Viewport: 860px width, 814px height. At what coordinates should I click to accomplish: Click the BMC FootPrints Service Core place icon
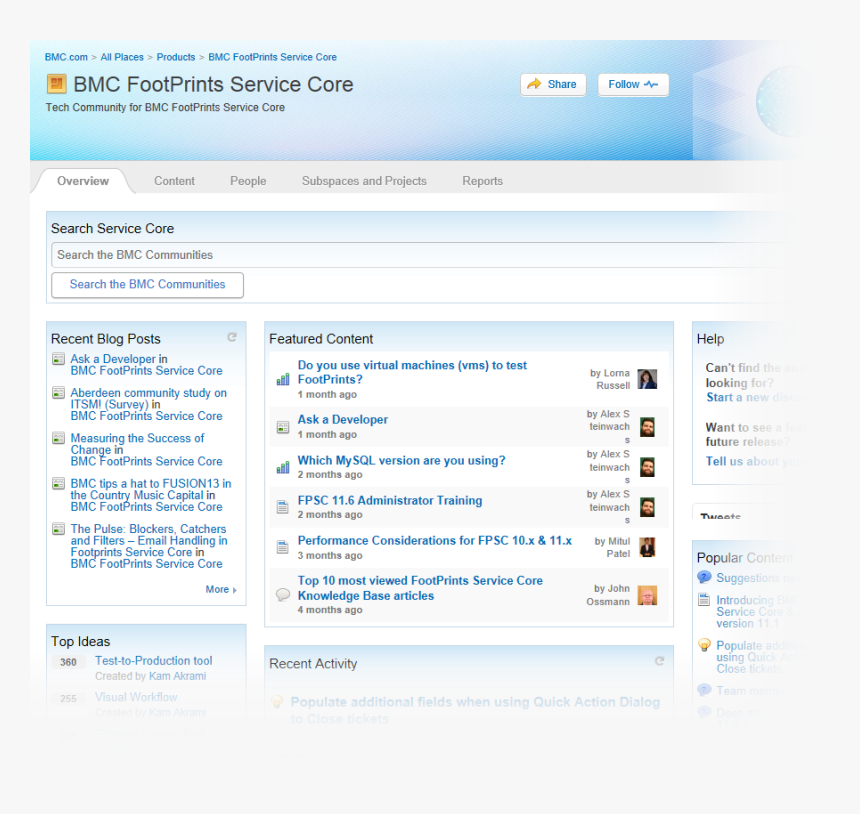[x=56, y=84]
